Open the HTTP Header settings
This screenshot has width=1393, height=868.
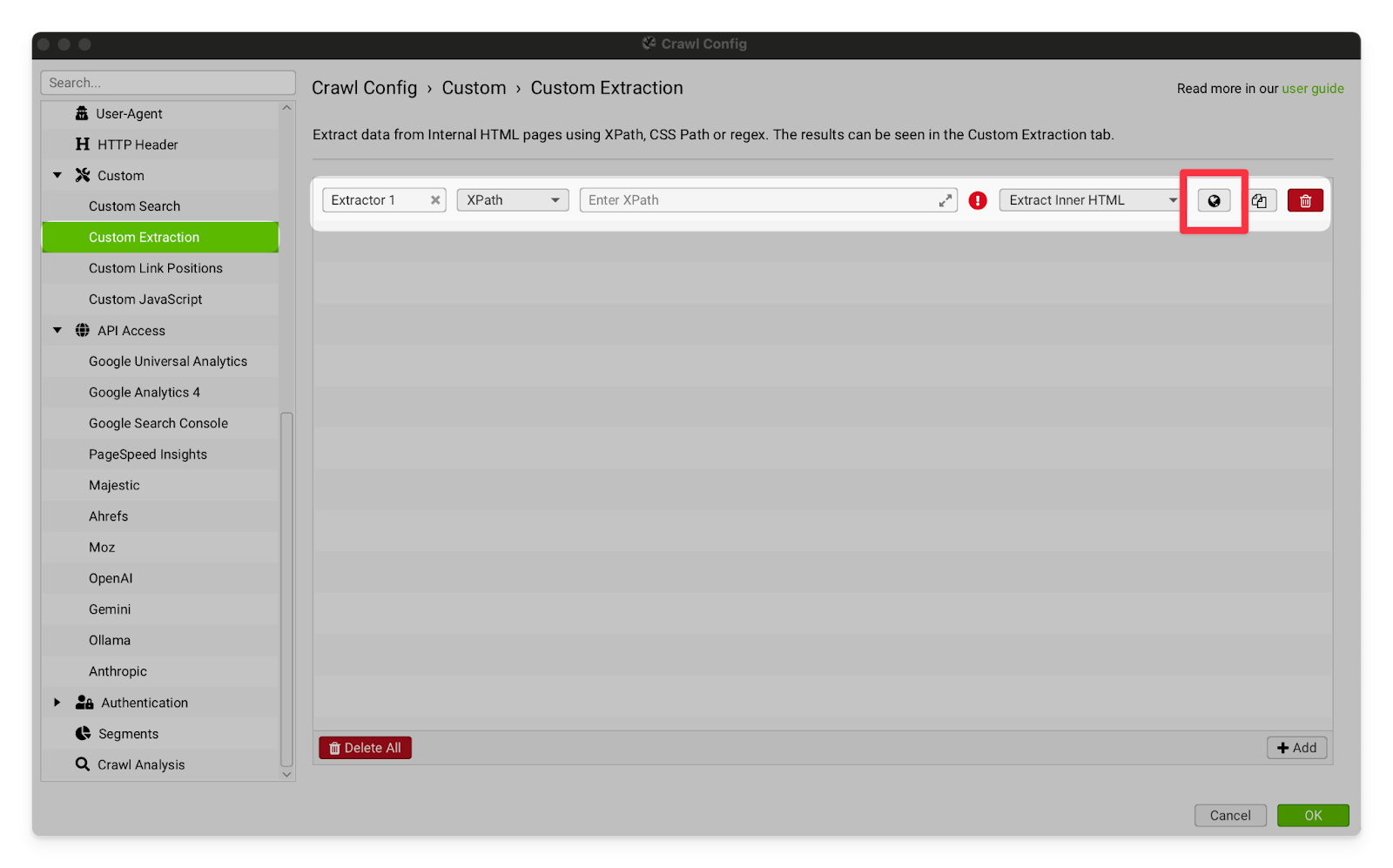click(137, 145)
